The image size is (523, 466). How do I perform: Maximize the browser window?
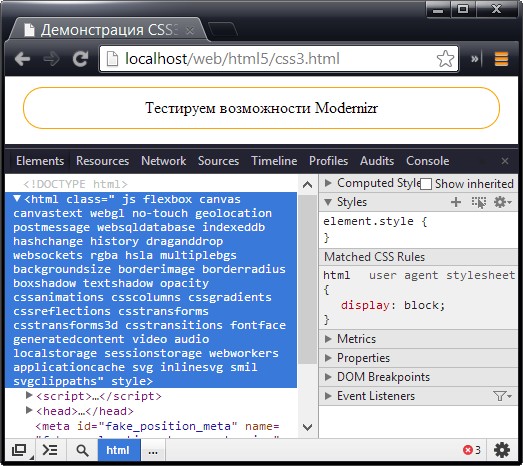(x=463, y=9)
